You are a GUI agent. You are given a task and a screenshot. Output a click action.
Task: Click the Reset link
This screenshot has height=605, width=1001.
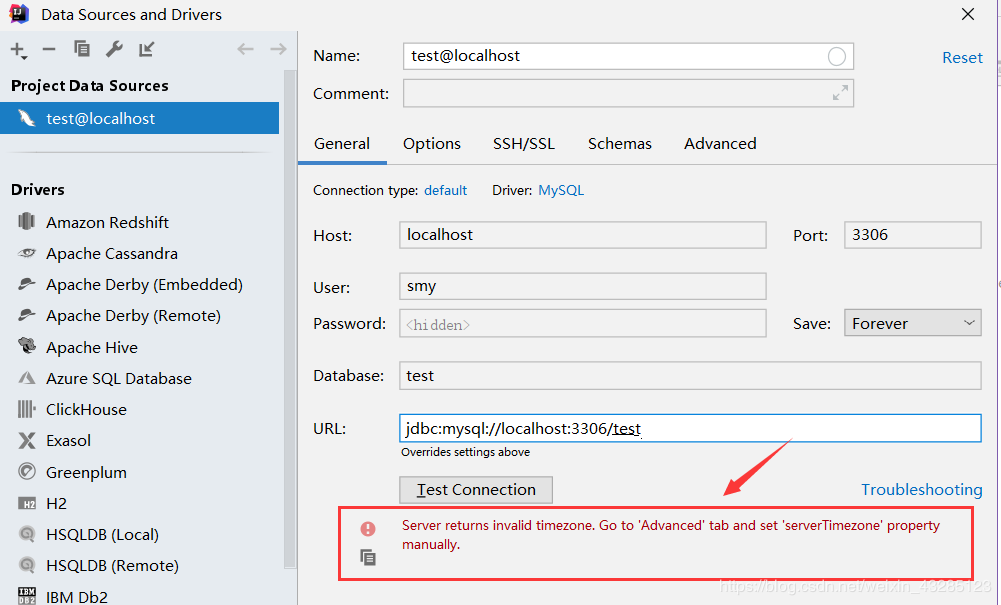pos(962,57)
